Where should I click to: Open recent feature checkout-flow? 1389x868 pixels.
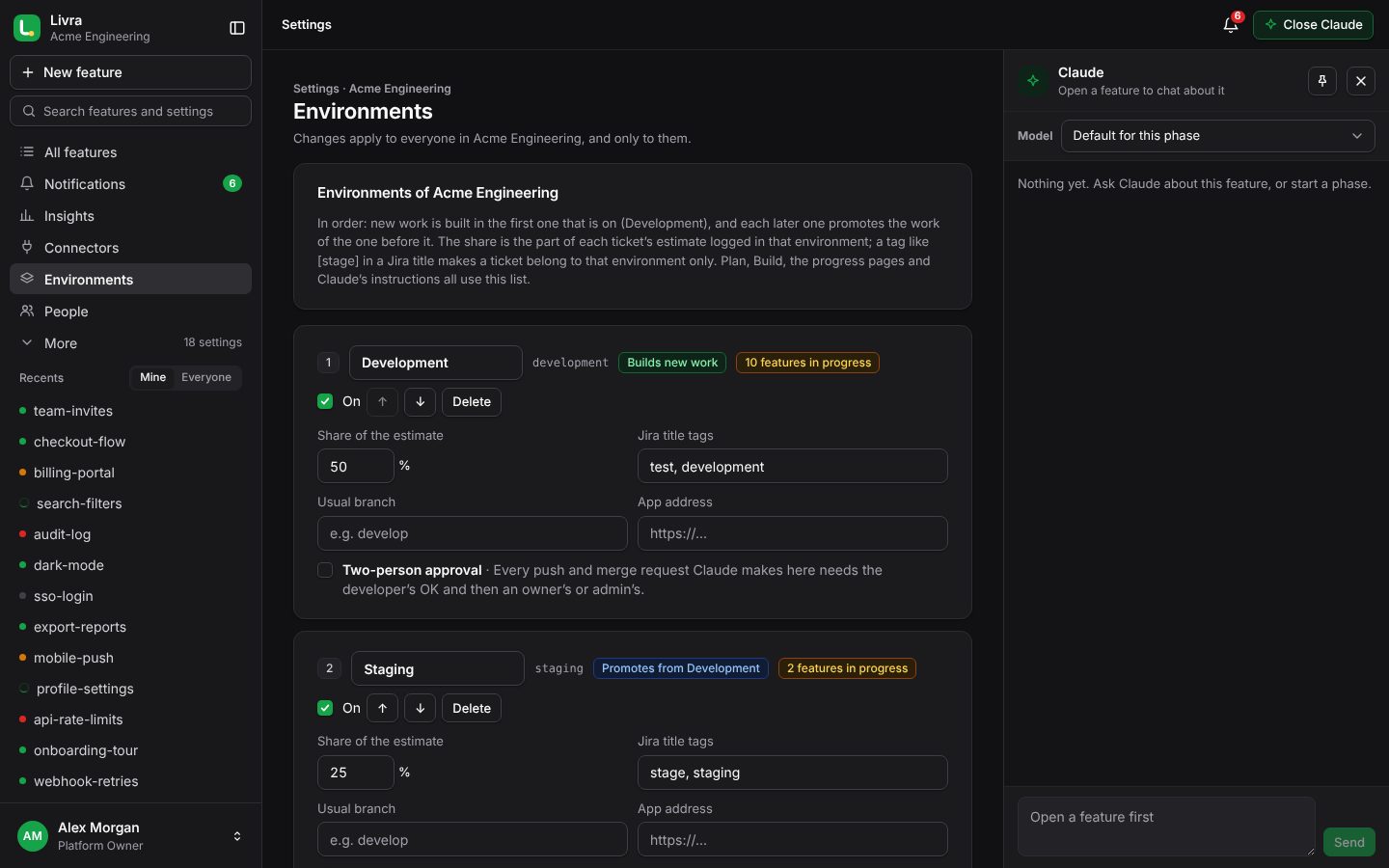(130, 442)
